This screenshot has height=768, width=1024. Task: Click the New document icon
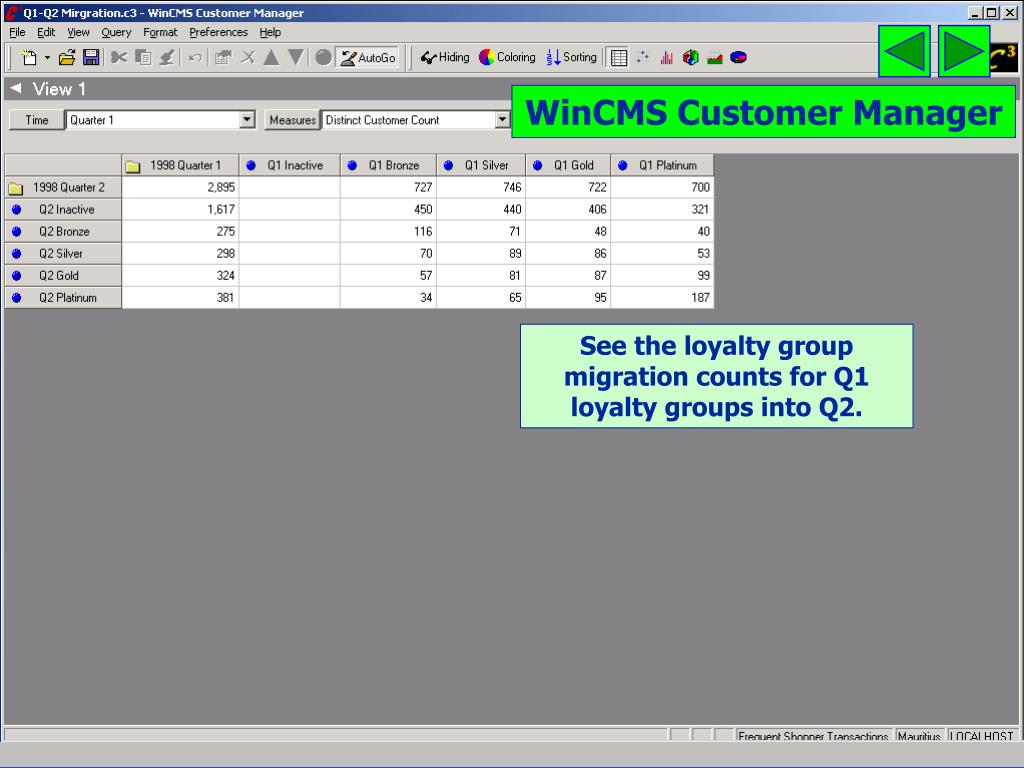[x=29, y=57]
